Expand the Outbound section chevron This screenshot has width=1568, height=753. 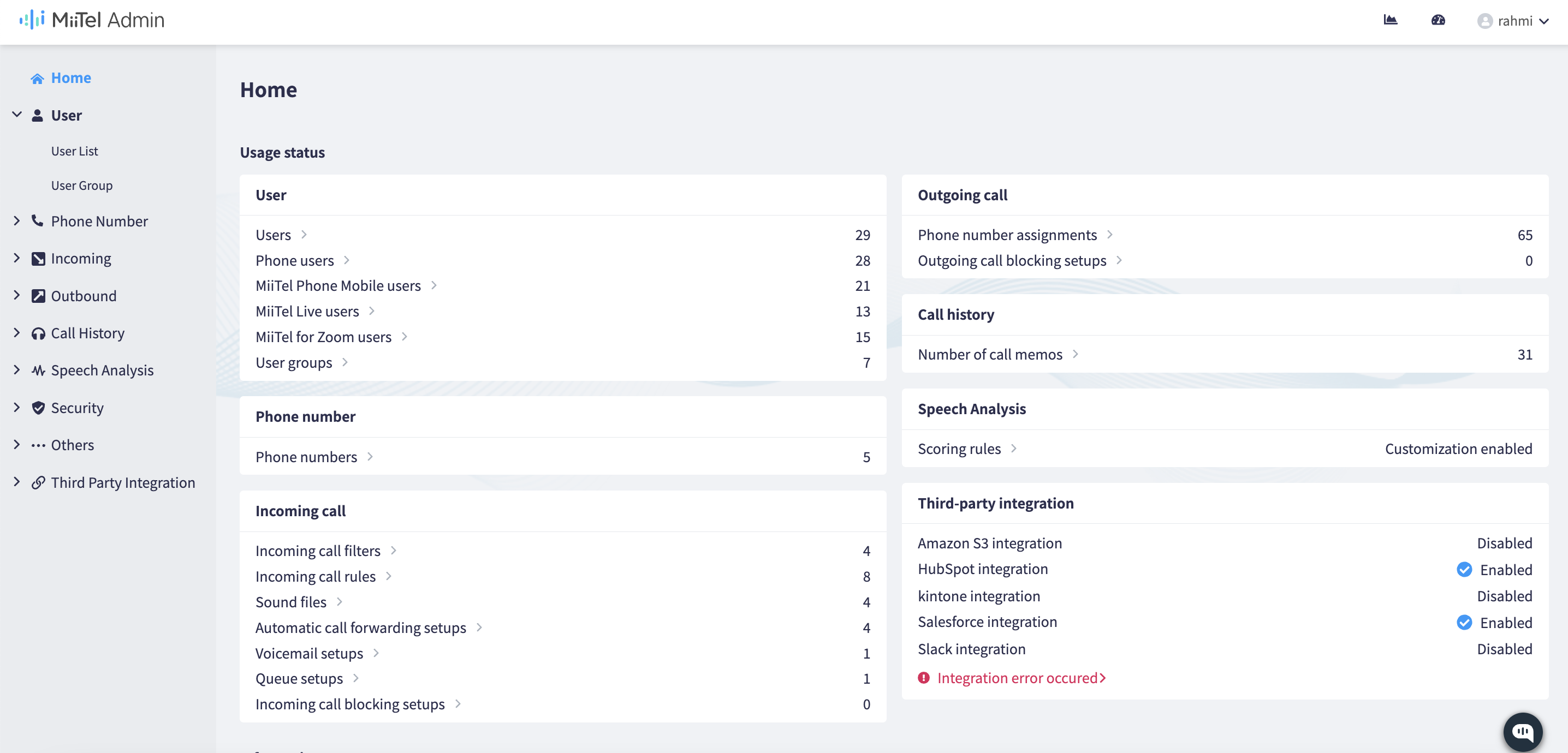point(17,295)
